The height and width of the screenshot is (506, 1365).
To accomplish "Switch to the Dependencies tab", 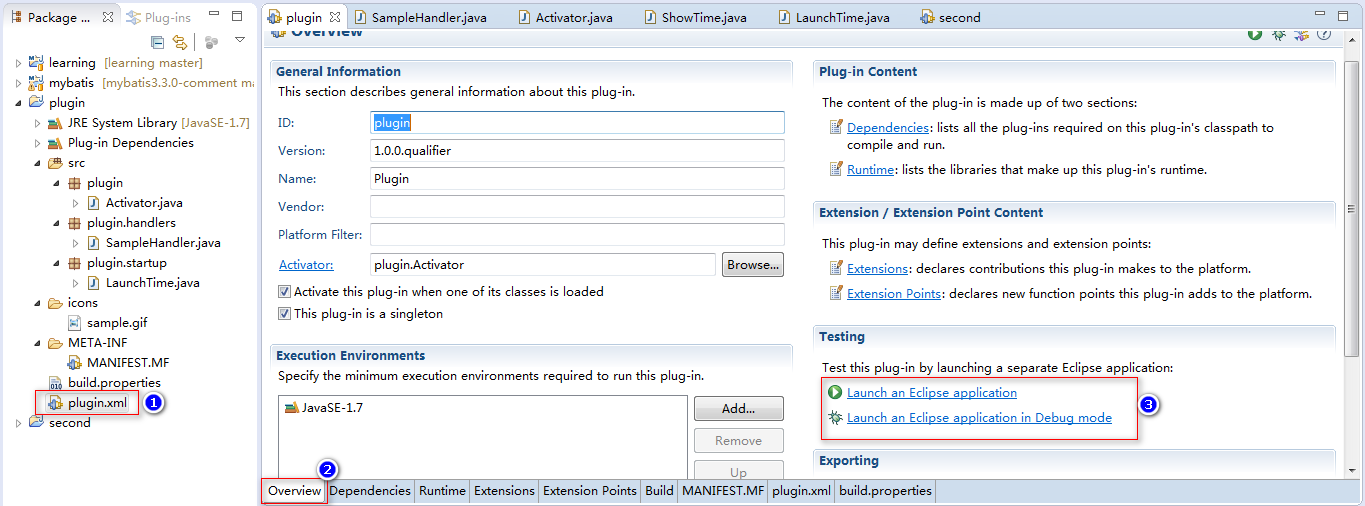I will [369, 491].
